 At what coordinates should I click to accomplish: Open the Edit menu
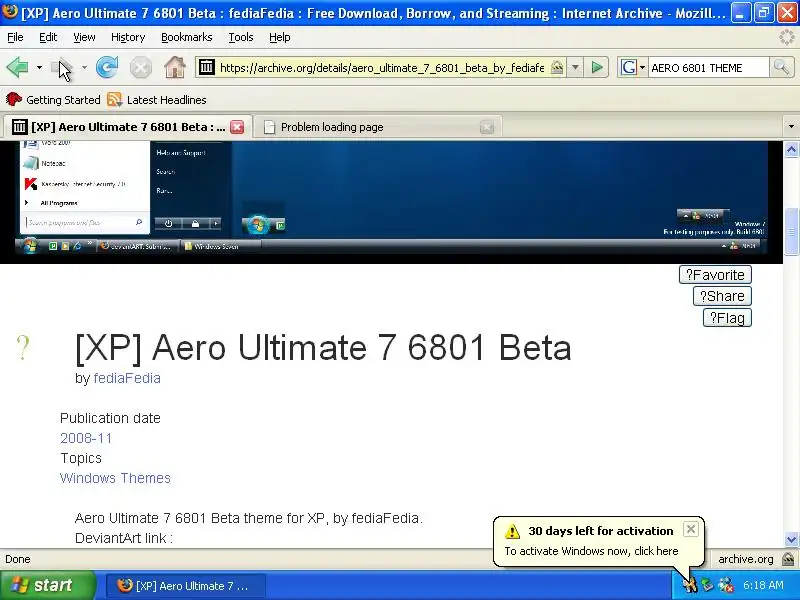tap(48, 37)
